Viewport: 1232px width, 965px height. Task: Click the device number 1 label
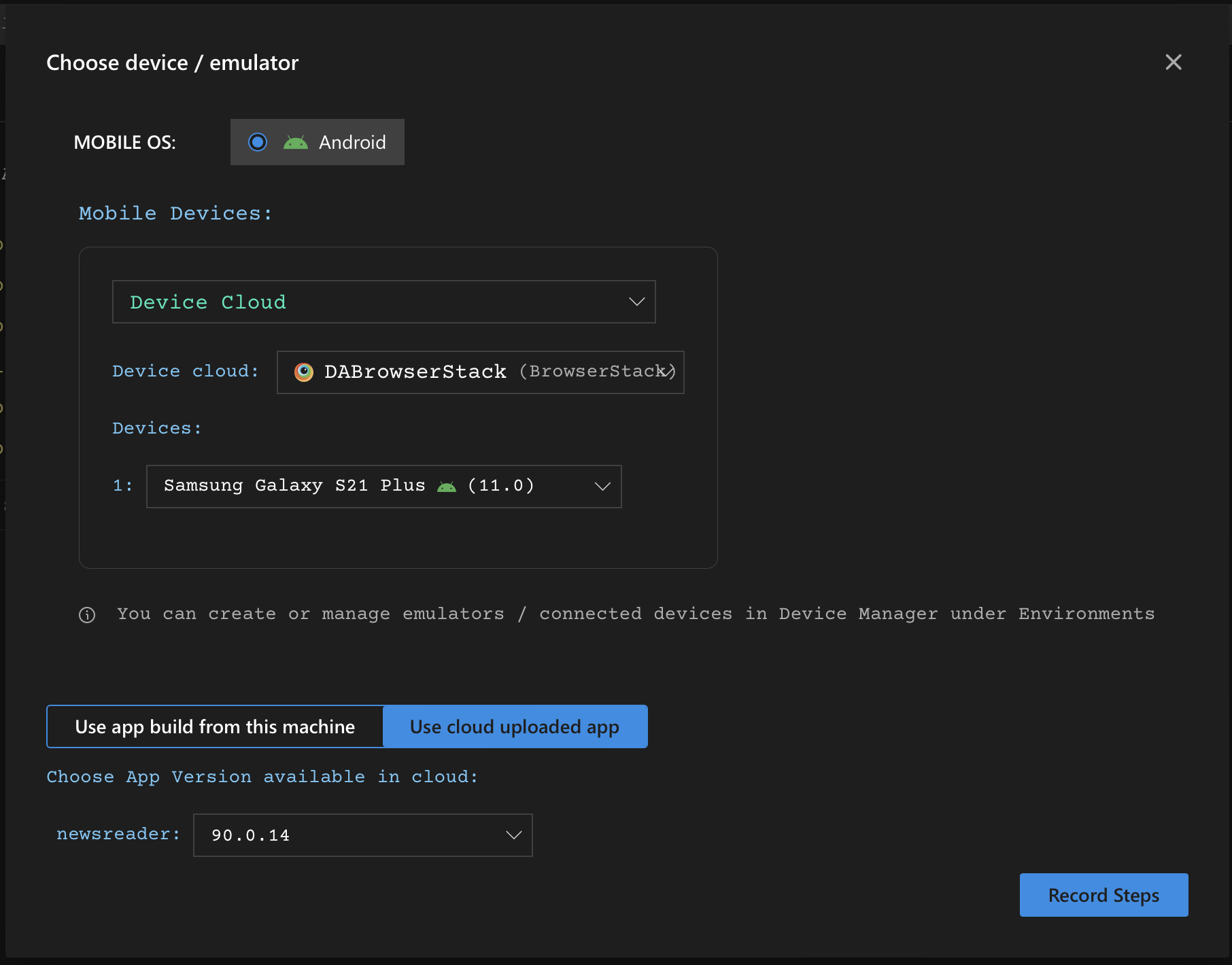point(122,486)
